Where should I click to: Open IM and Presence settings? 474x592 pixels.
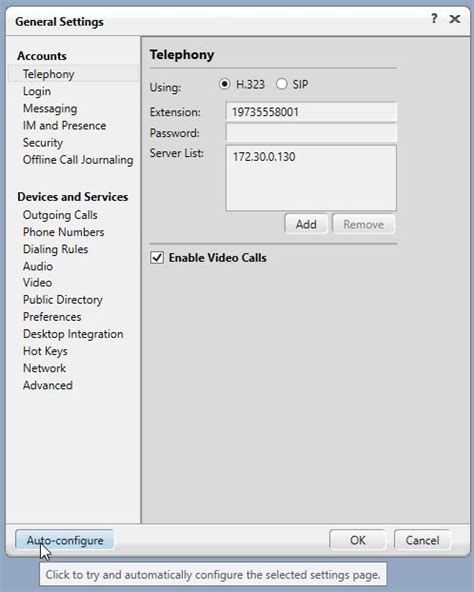64,125
